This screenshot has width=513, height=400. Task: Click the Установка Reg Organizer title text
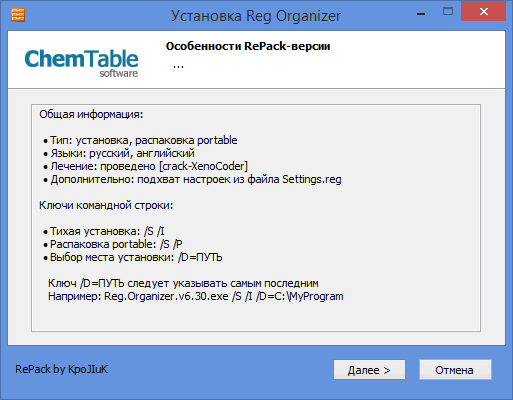[256, 16]
